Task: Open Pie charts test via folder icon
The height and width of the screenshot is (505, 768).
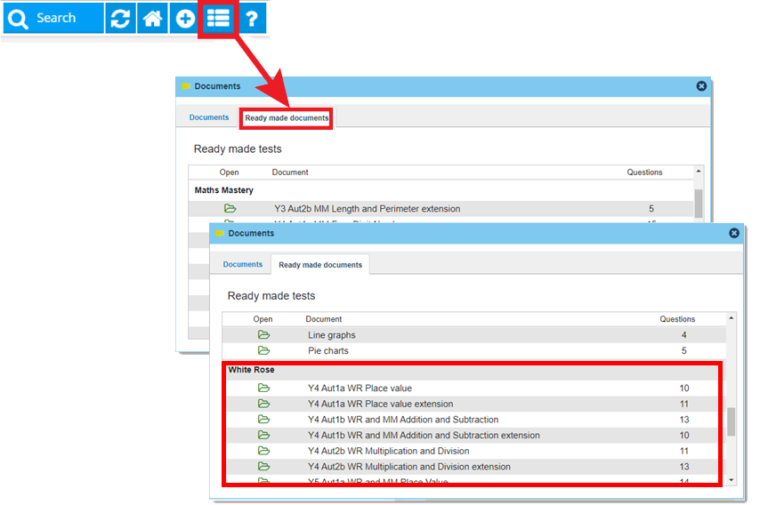Action: point(264,351)
